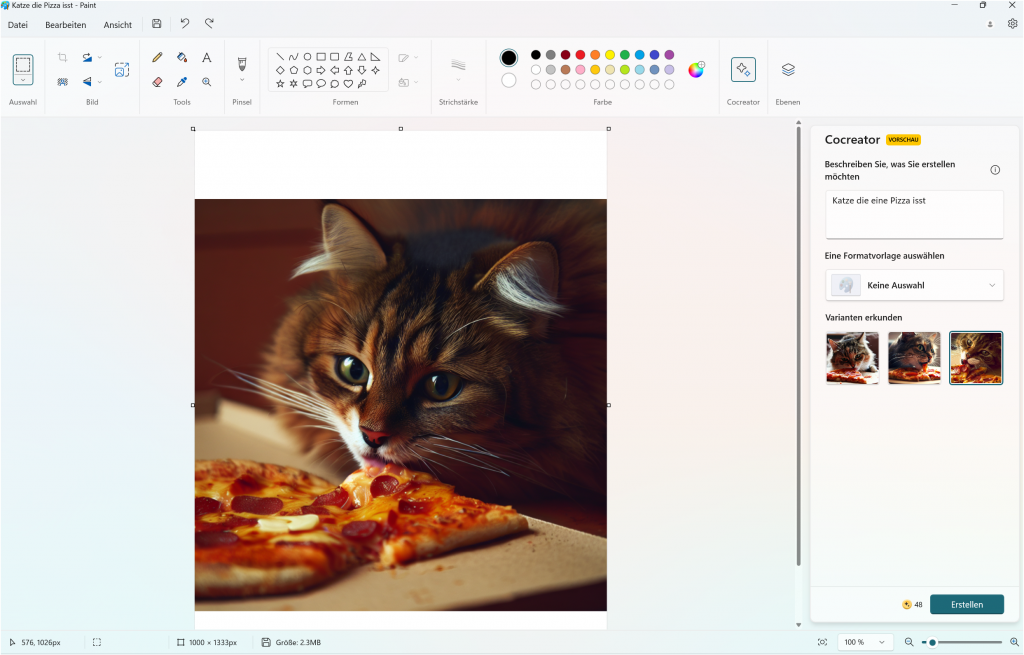Open the shape fill dropdown
Viewport: 1024px width, 655px height.
(408, 82)
